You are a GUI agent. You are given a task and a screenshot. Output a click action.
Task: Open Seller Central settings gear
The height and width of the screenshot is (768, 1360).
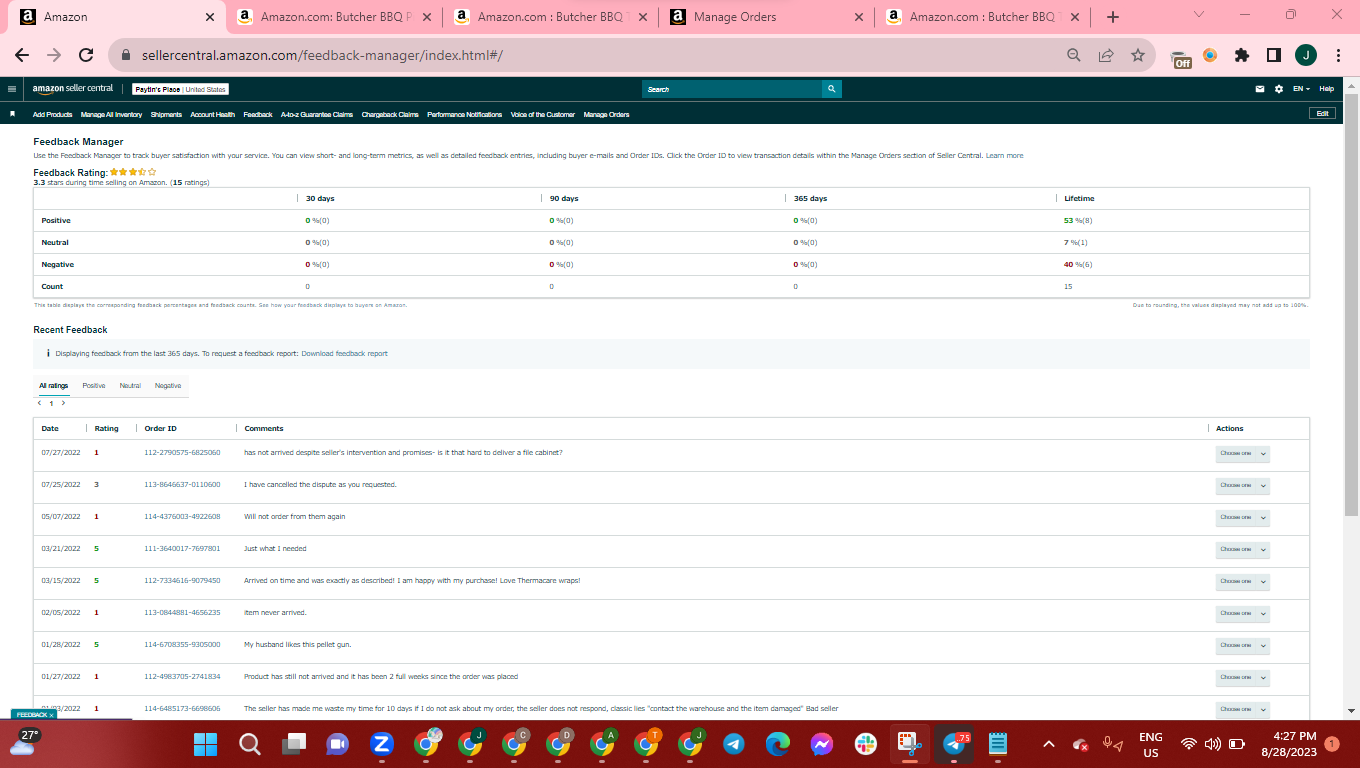click(1279, 89)
